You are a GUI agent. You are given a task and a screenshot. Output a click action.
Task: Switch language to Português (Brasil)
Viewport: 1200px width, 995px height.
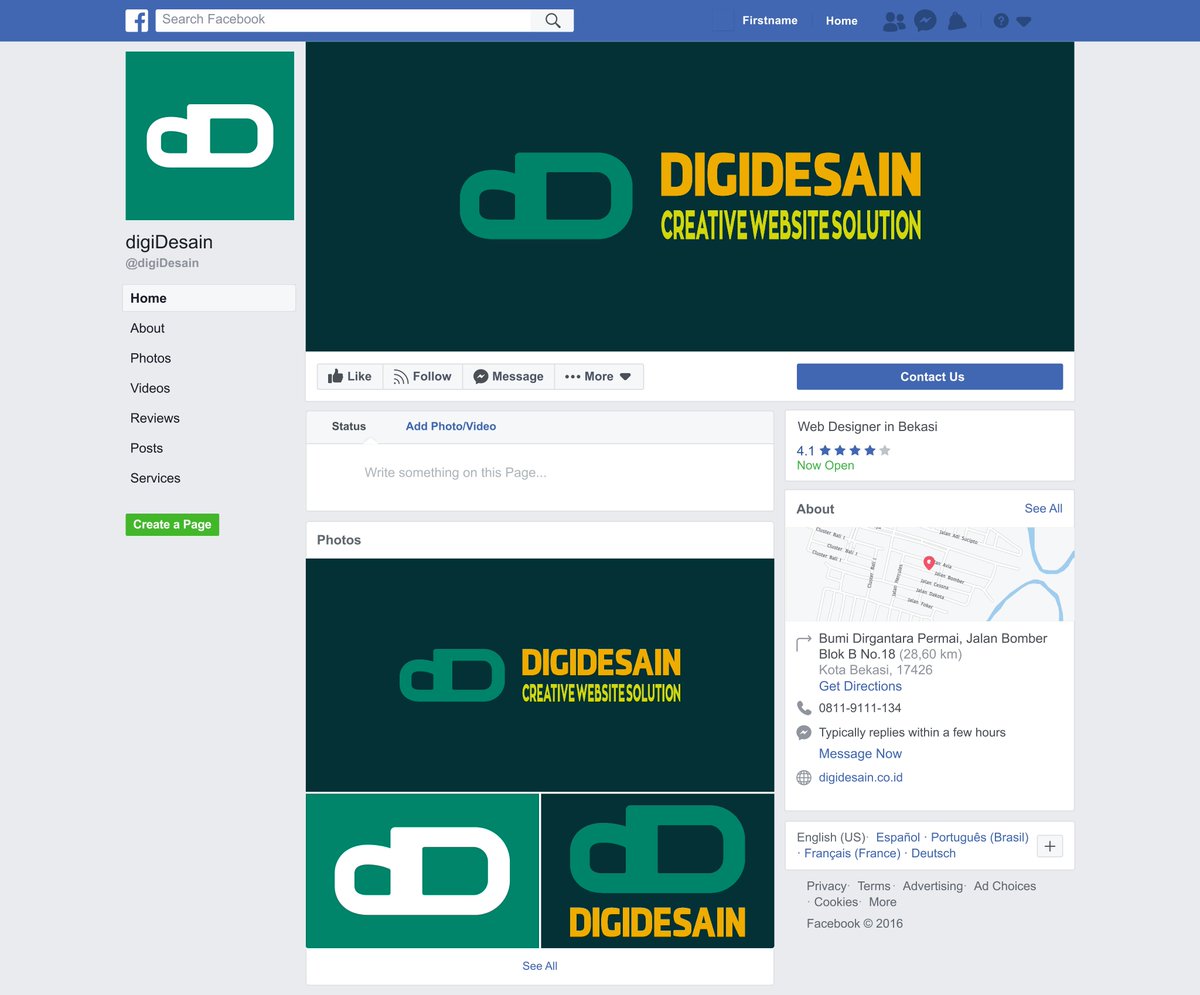point(980,837)
